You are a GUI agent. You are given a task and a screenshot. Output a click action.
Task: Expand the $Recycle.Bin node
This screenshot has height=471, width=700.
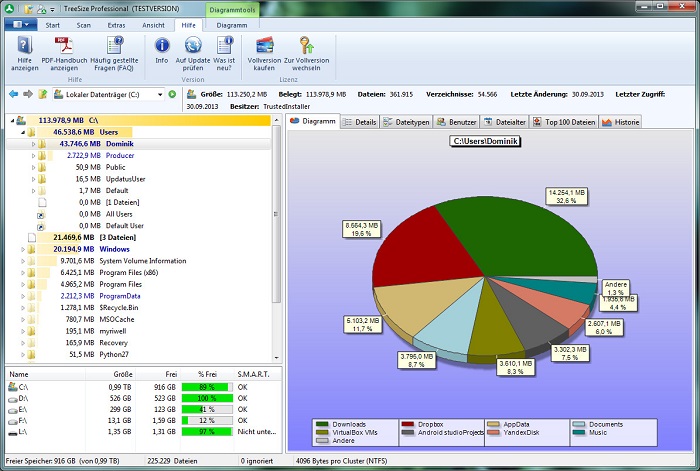(x=23, y=308)
